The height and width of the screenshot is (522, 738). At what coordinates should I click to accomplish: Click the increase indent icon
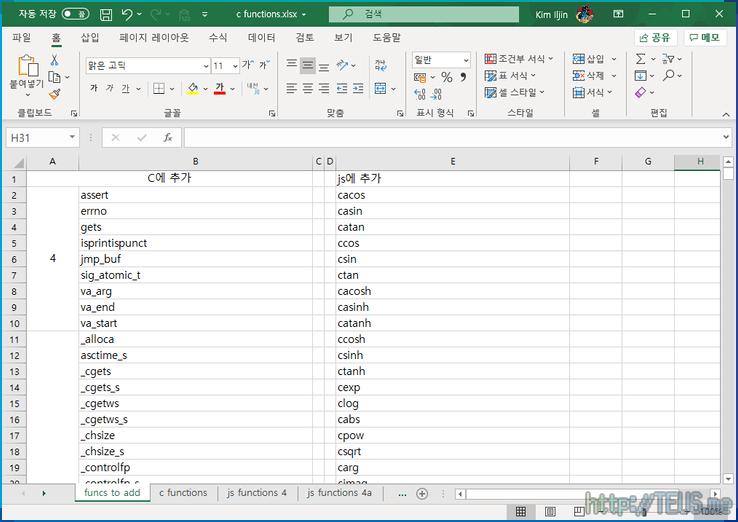point(358,88)
